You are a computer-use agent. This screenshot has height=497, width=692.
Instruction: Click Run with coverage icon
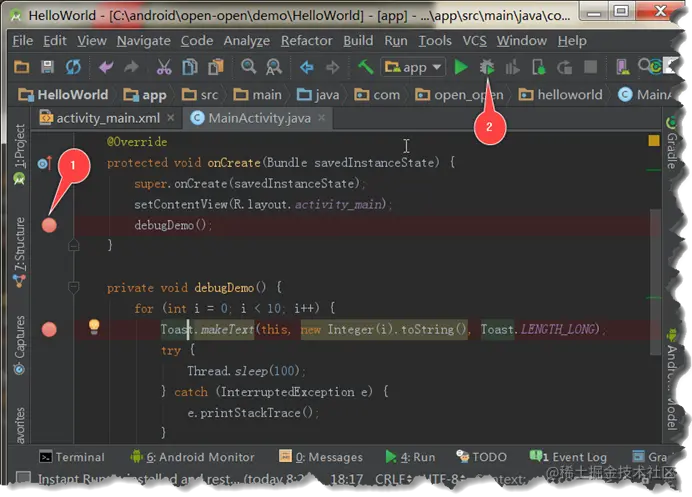click(x=512, y=67)
